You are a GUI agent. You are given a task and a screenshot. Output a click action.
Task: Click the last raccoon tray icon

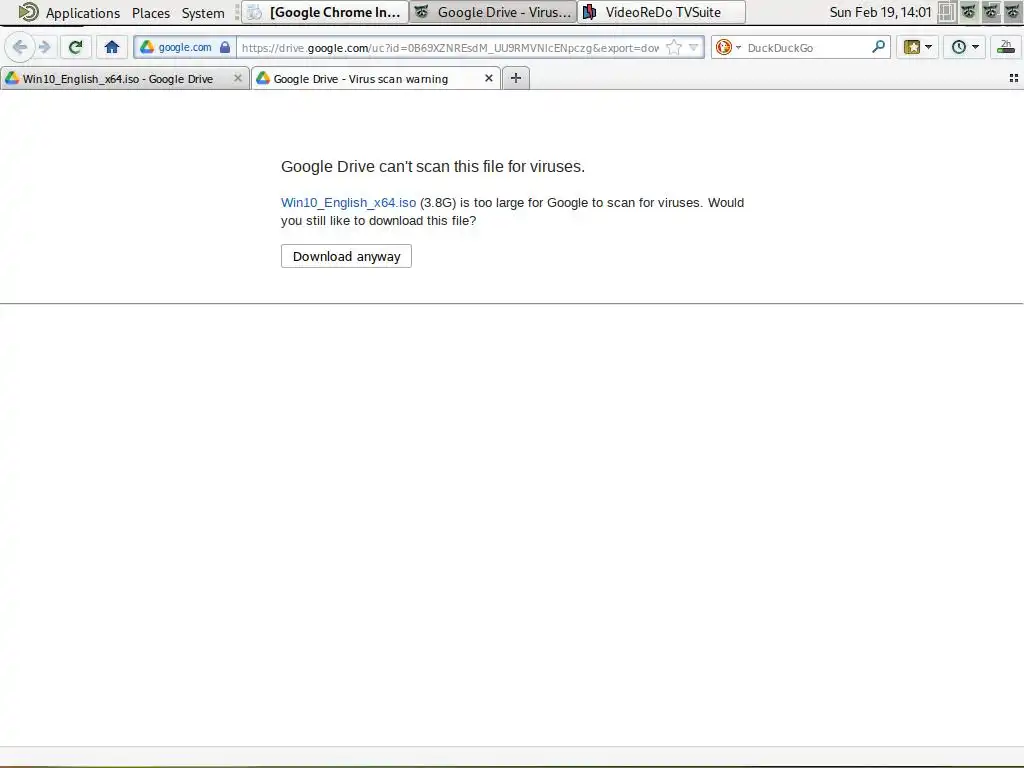point(1013,12)
